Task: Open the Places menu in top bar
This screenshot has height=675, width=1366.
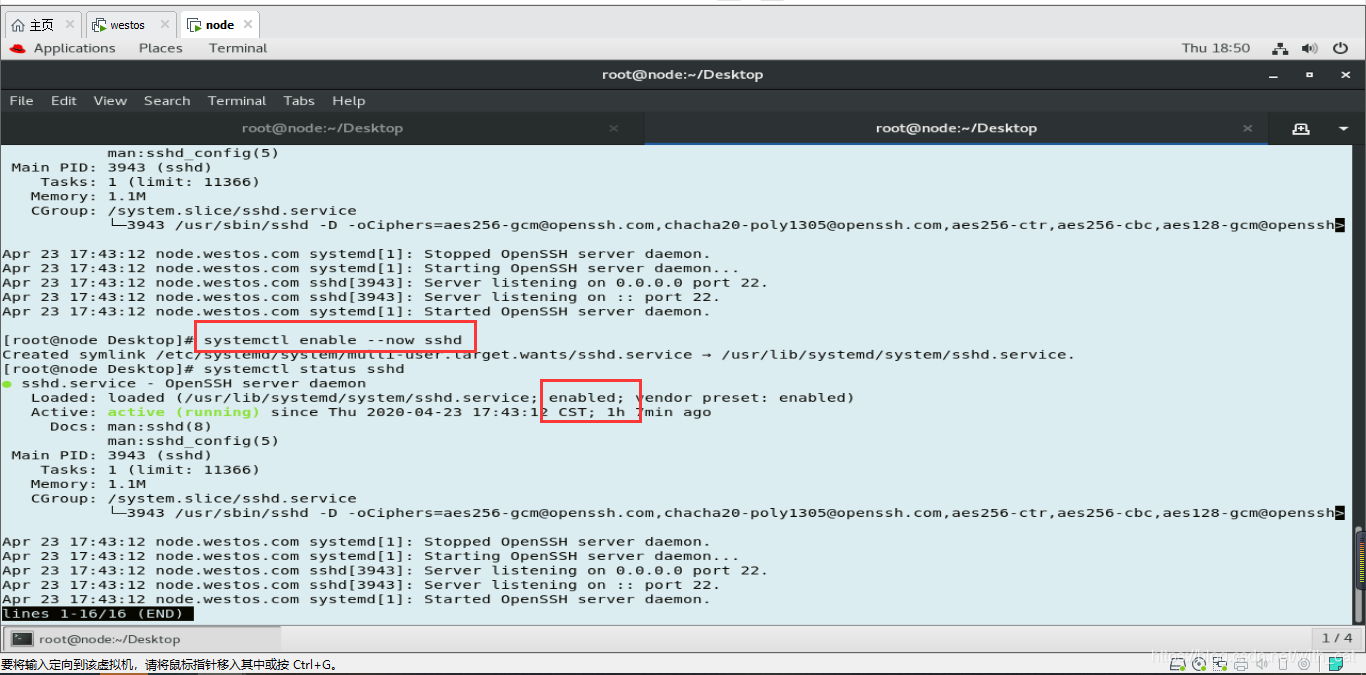Action: (161, 48)
